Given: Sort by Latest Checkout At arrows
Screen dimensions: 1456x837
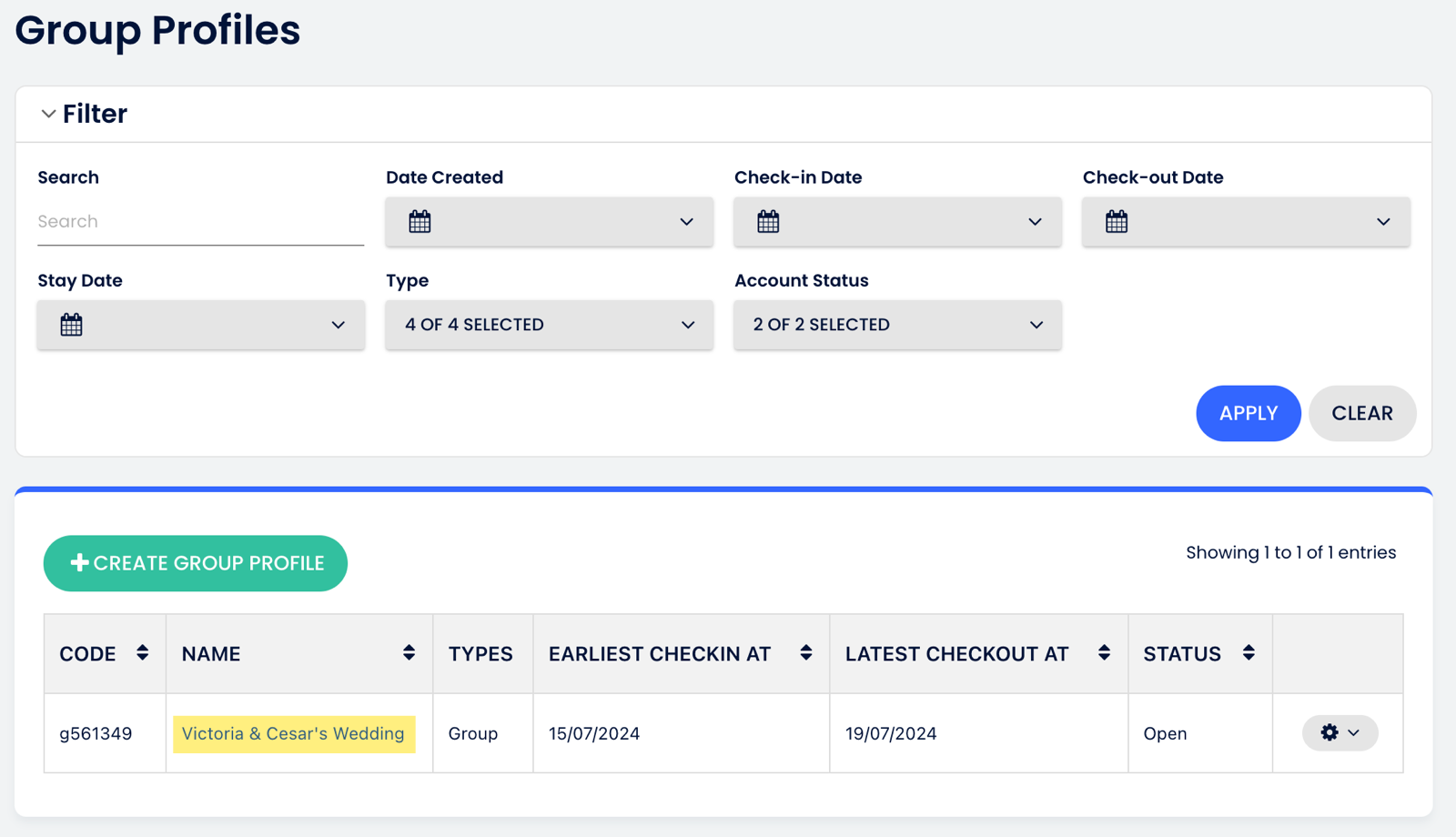Looking at the screenshot, I should tap(1104, 653).
